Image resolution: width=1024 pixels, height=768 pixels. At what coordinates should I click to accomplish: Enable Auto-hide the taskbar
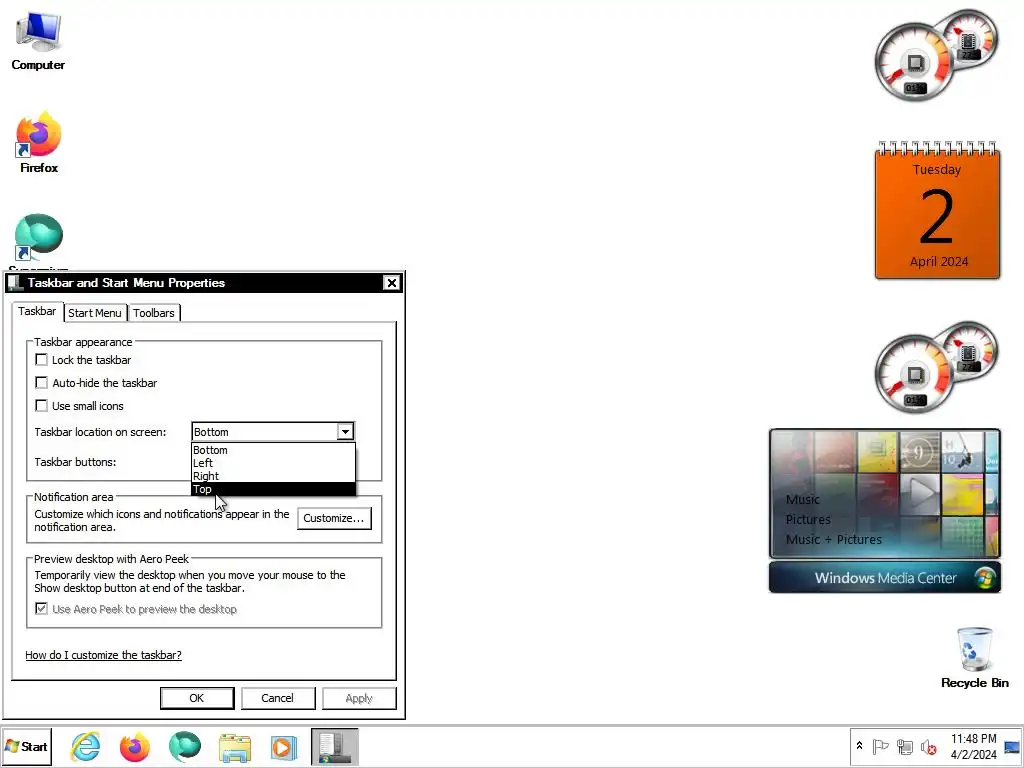tap(41, 383)
